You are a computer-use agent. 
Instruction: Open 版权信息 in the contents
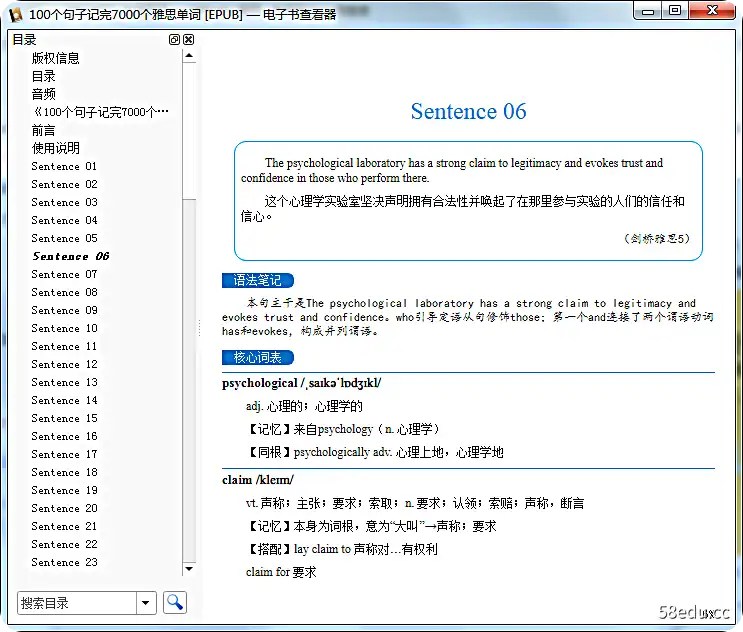pos(55,58)
